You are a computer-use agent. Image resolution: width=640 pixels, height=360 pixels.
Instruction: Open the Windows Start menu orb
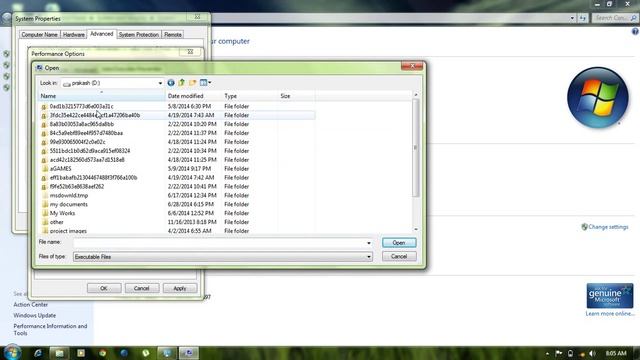pos(12,352)
